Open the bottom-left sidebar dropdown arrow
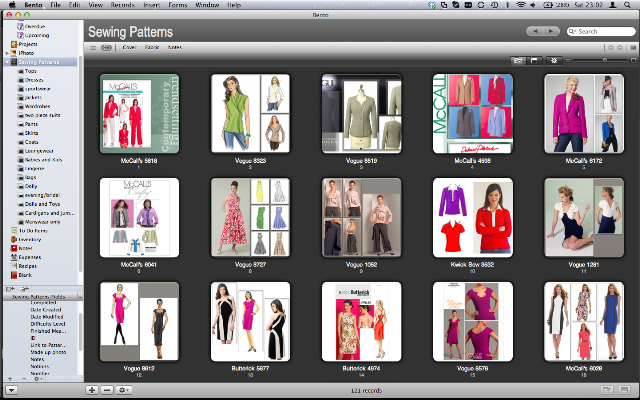Viewport: 640px width, 400px height. [11, 390]
